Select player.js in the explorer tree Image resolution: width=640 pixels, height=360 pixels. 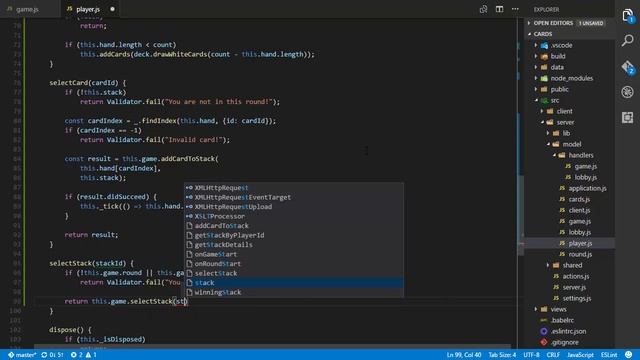(x=580, y=243)
